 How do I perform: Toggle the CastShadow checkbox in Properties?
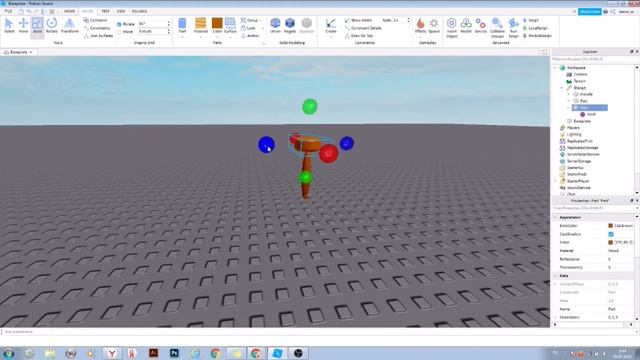[611, 234]
